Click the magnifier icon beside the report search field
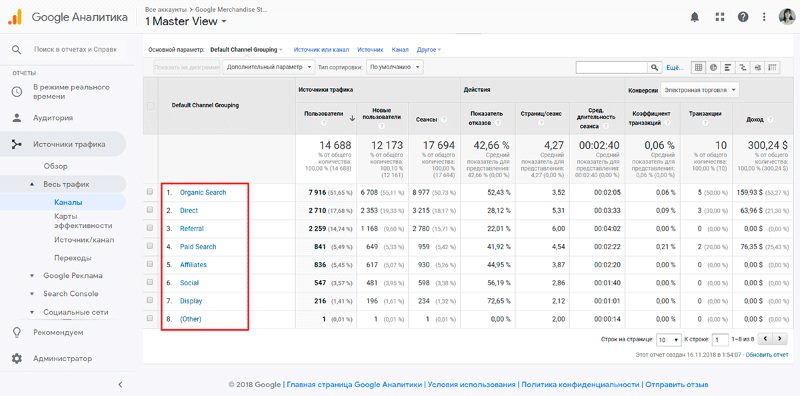Image resolution: width=800 pixels, height=396 pixels. pyautogui.click(x=17, y=50)
